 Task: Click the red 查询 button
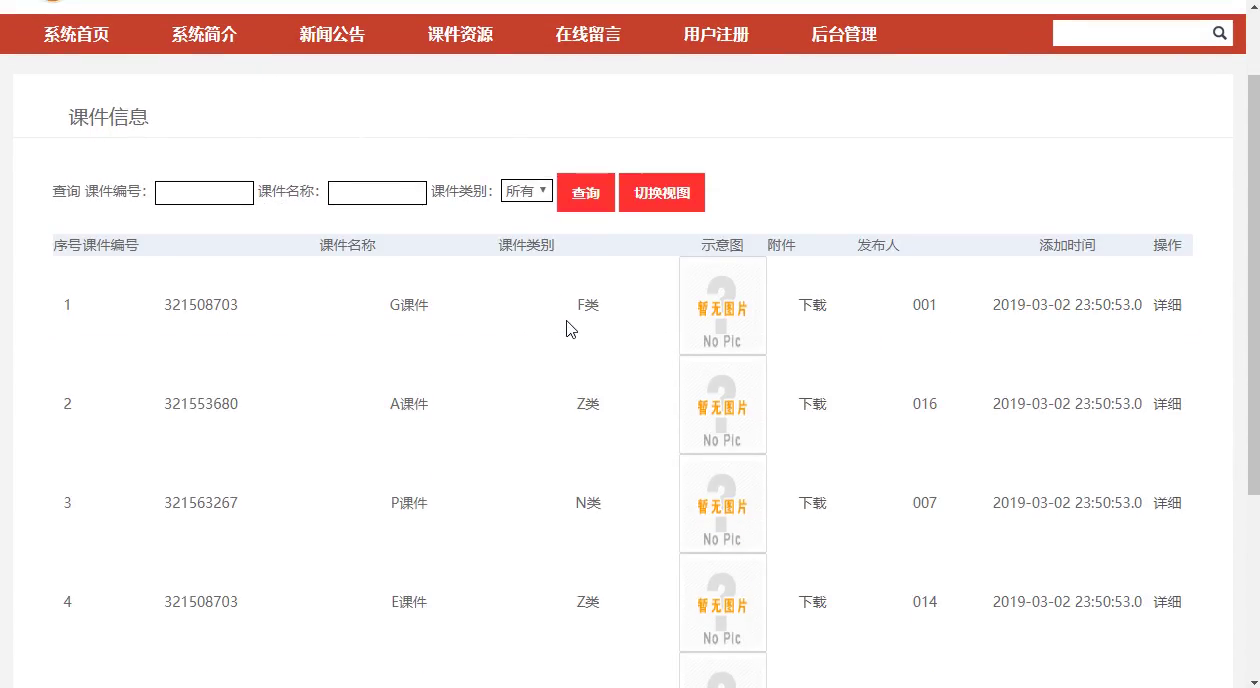(586, 193)
